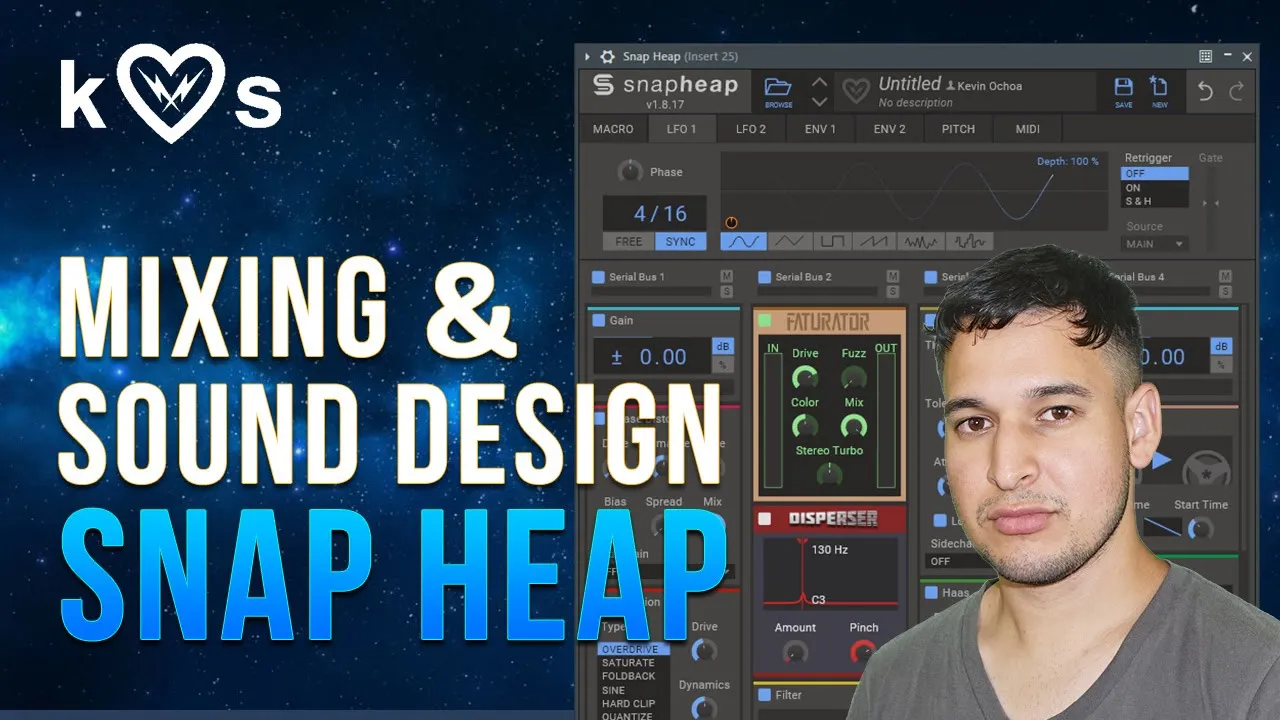Step to the next preset with the down chevron

click(819, 101)
